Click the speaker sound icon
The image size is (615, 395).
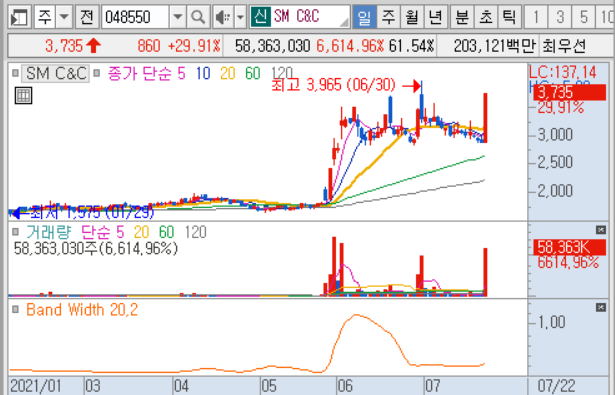click(x=224, y=17)
